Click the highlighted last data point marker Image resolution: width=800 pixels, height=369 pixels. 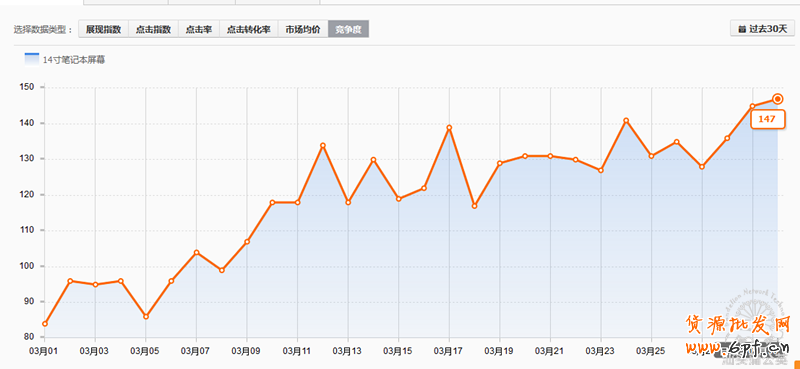[x=778, y=99]
